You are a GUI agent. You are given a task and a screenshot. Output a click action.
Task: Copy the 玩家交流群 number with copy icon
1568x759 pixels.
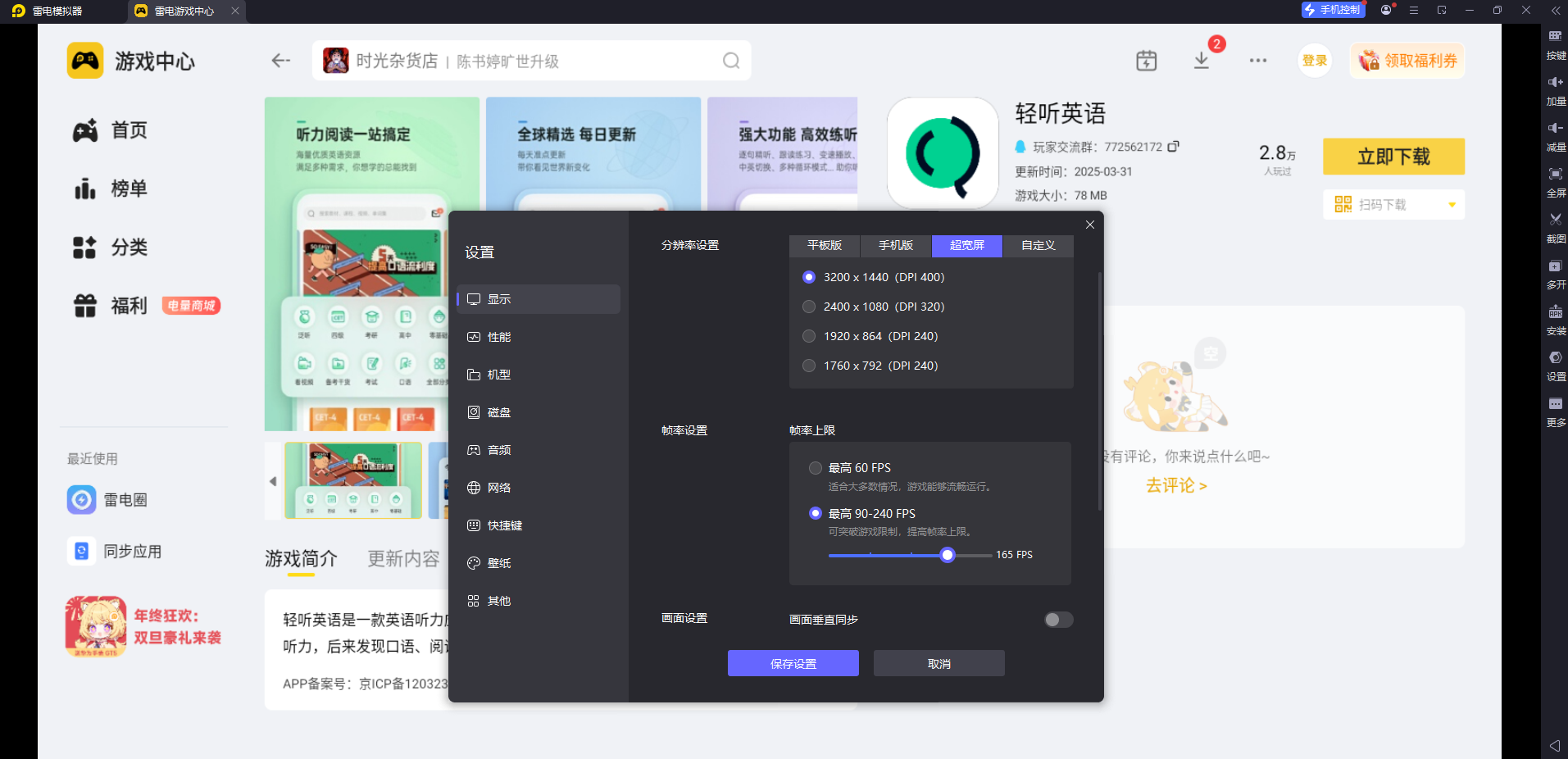coord(1173,147)
